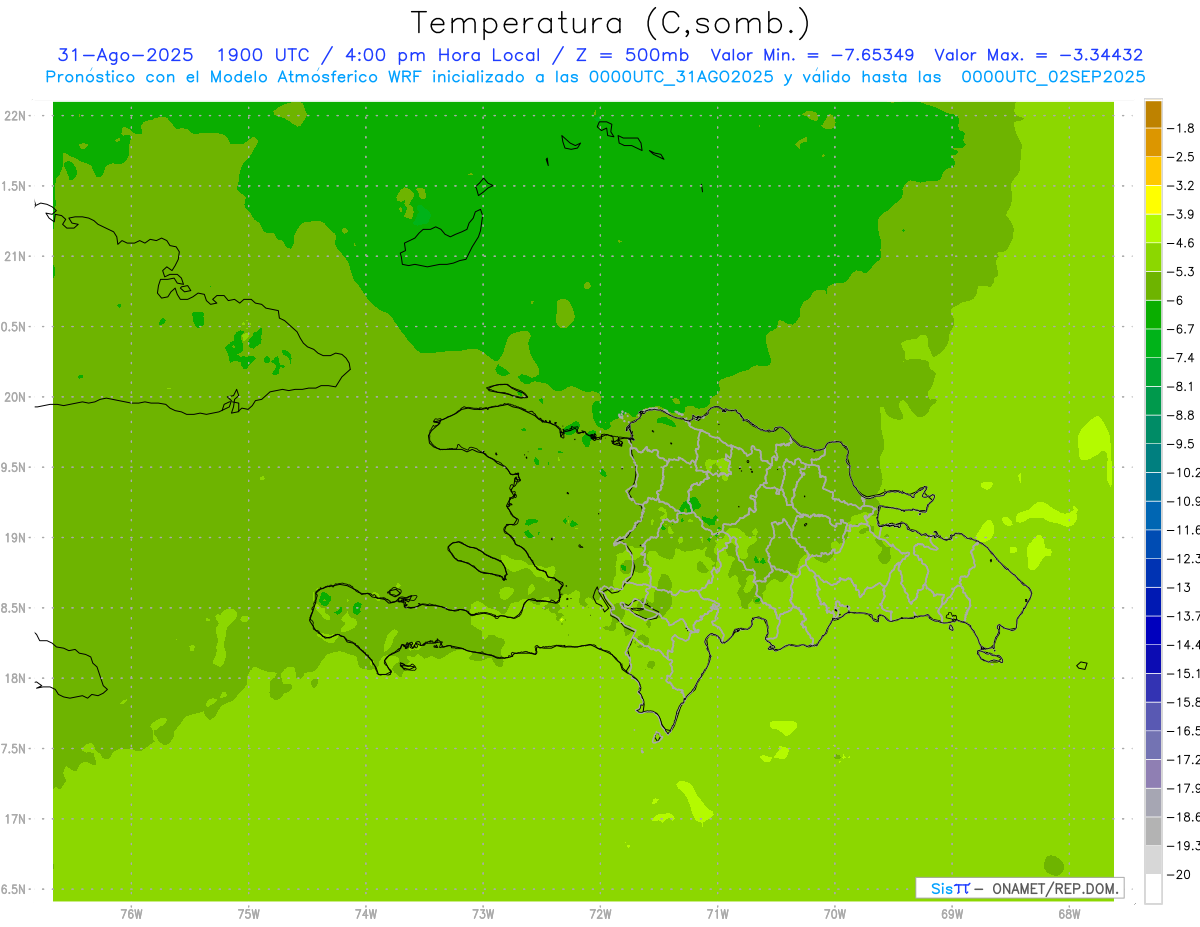Click the '68W' longitude axis label

[x=1069, y=914]
